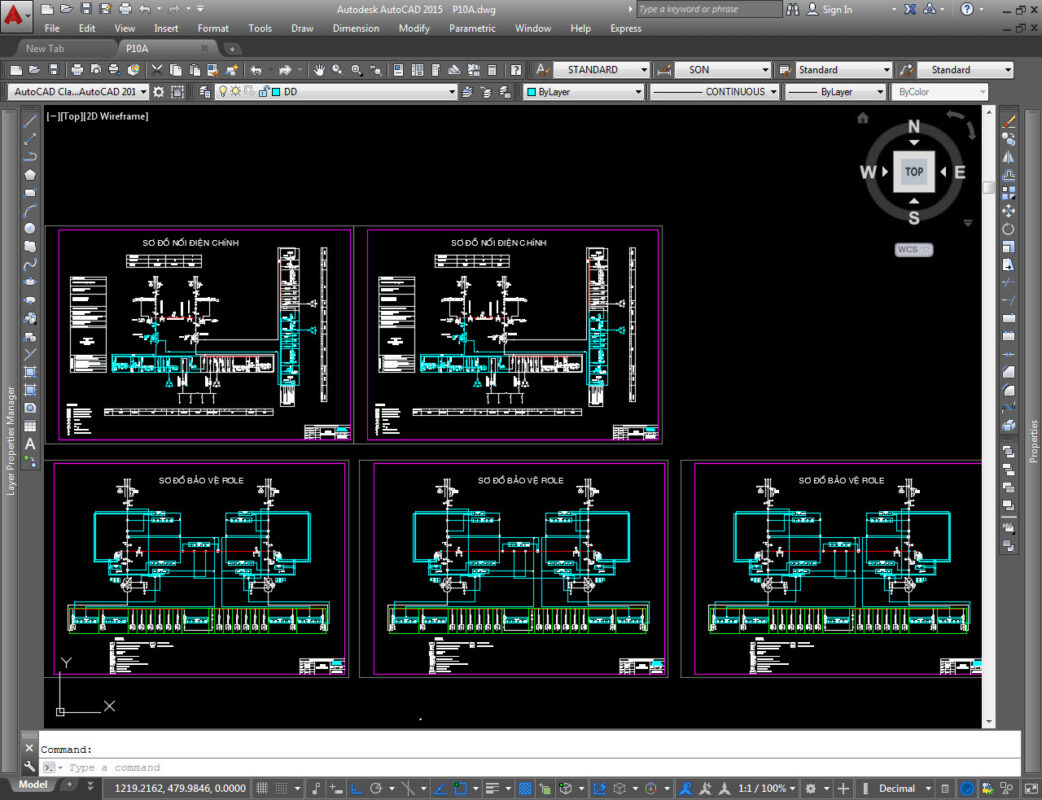
Task: Click the WCS coordinate system button
Action: [912, 250]
